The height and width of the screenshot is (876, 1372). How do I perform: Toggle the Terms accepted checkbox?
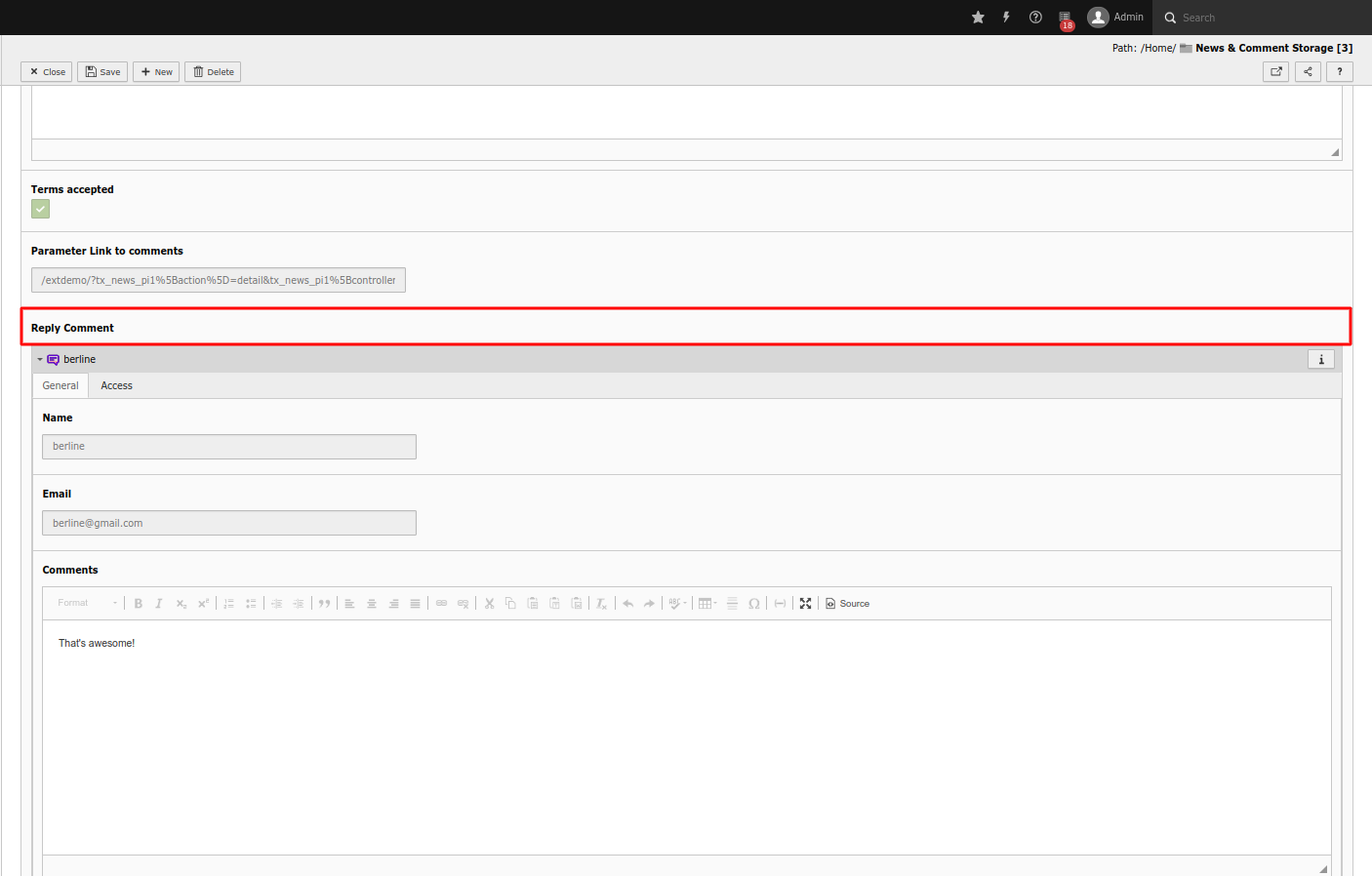(x=40, y=208)
